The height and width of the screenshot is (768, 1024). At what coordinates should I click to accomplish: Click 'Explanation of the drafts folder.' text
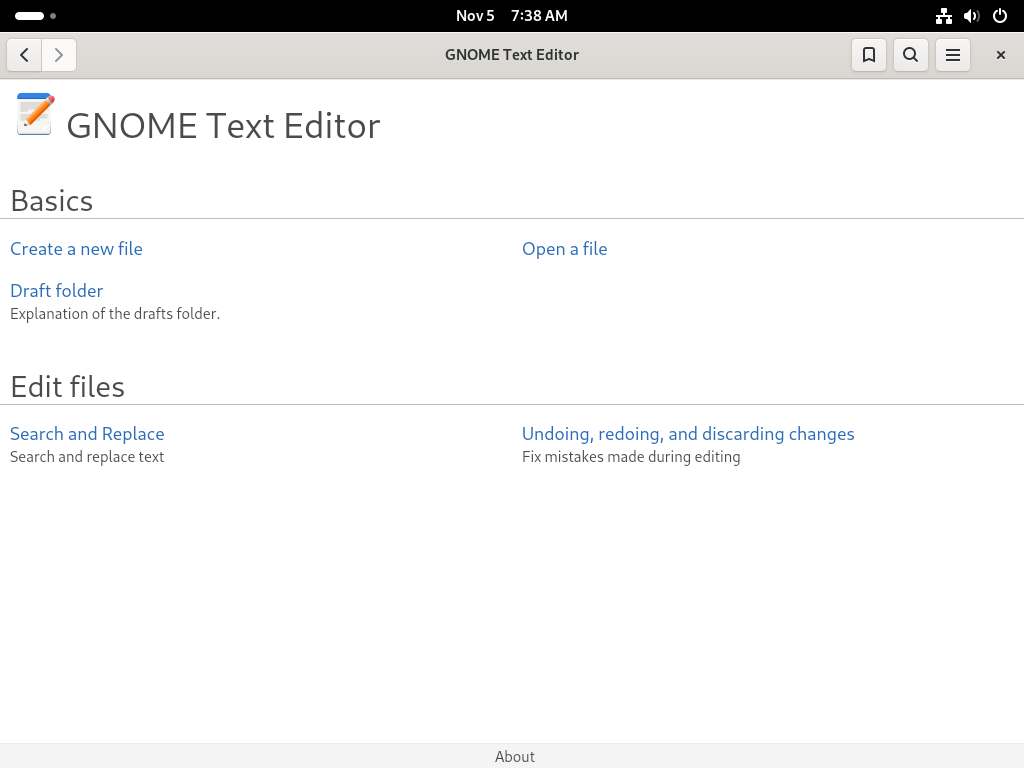115,313
